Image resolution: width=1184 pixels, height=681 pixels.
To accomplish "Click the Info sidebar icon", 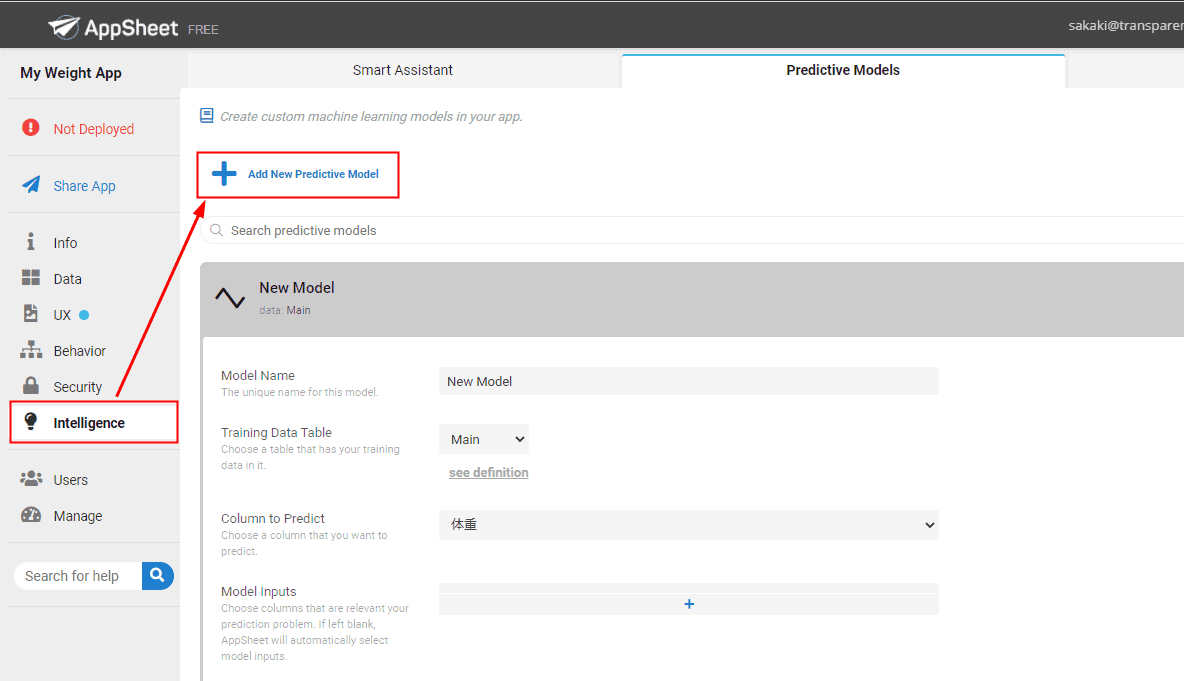I will point(31,242).
